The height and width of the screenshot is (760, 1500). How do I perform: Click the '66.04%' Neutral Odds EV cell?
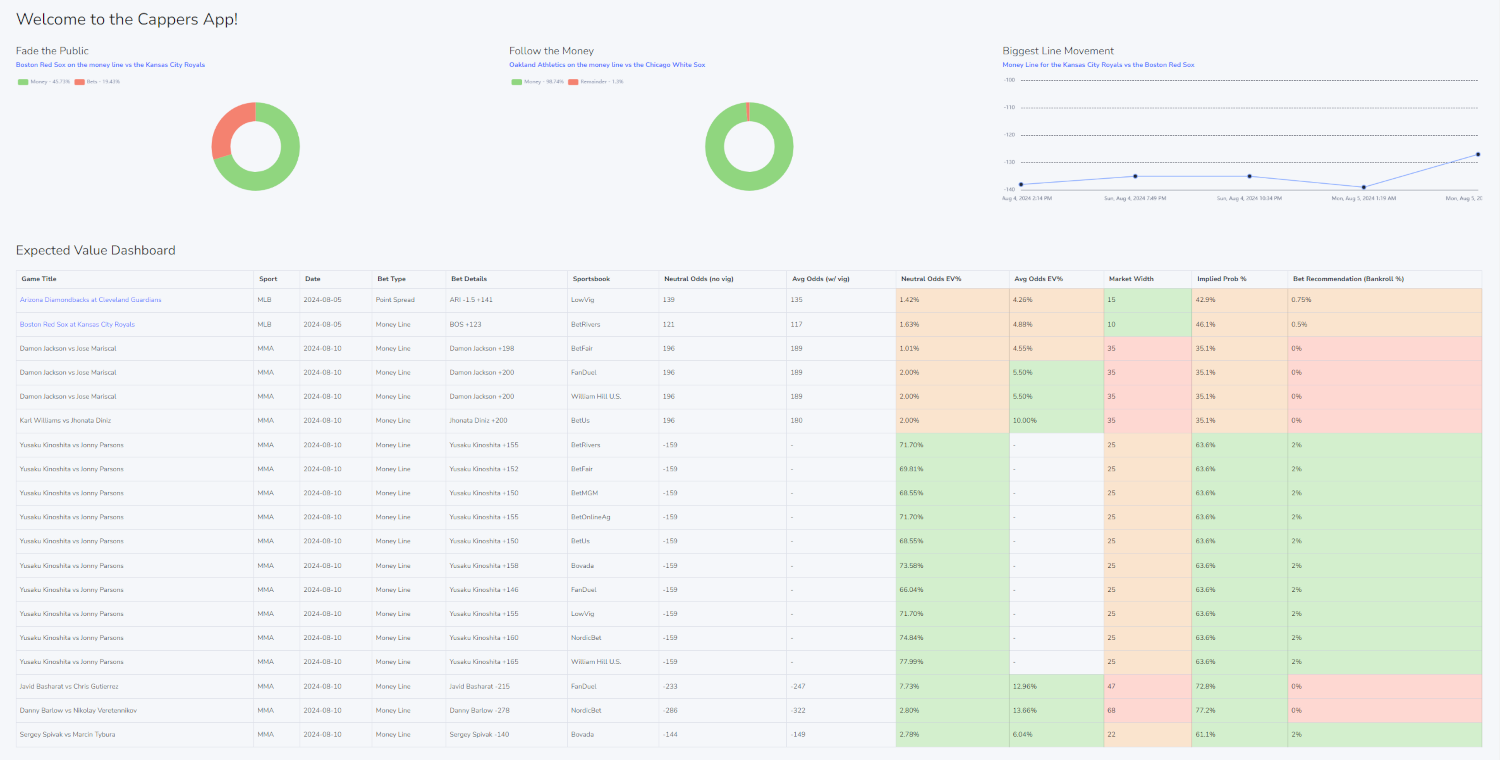pos(953,590)
